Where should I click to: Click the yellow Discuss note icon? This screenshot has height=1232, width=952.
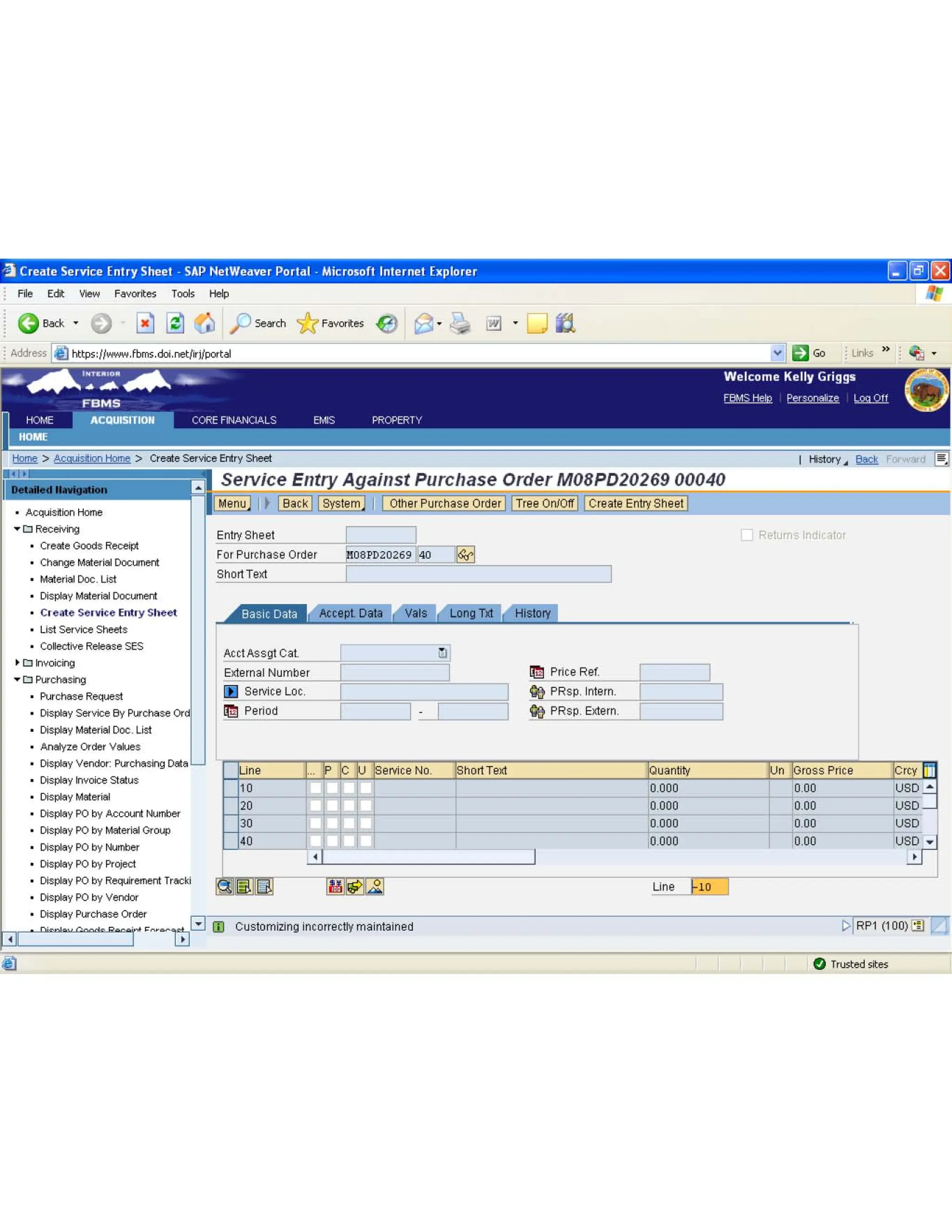537,324
